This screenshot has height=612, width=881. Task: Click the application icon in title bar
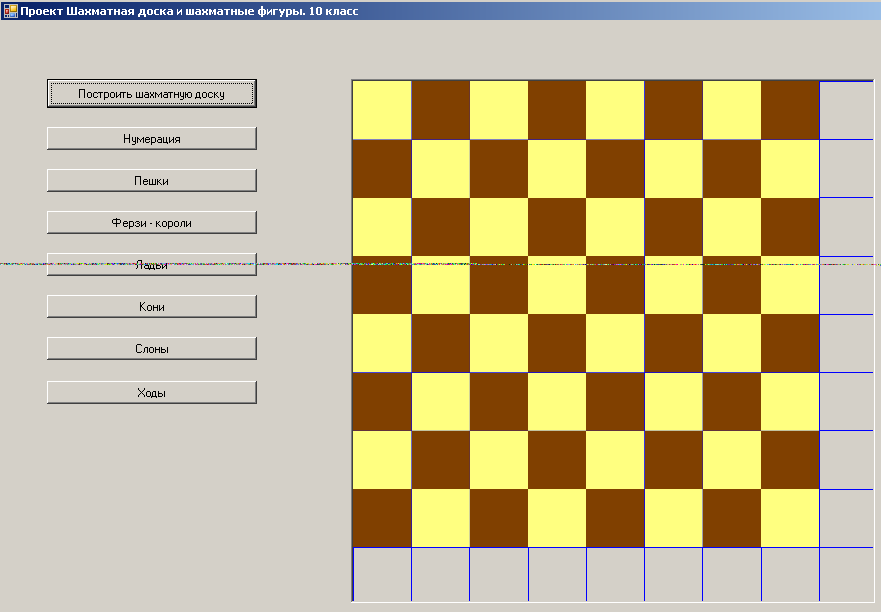click(11, 11)
